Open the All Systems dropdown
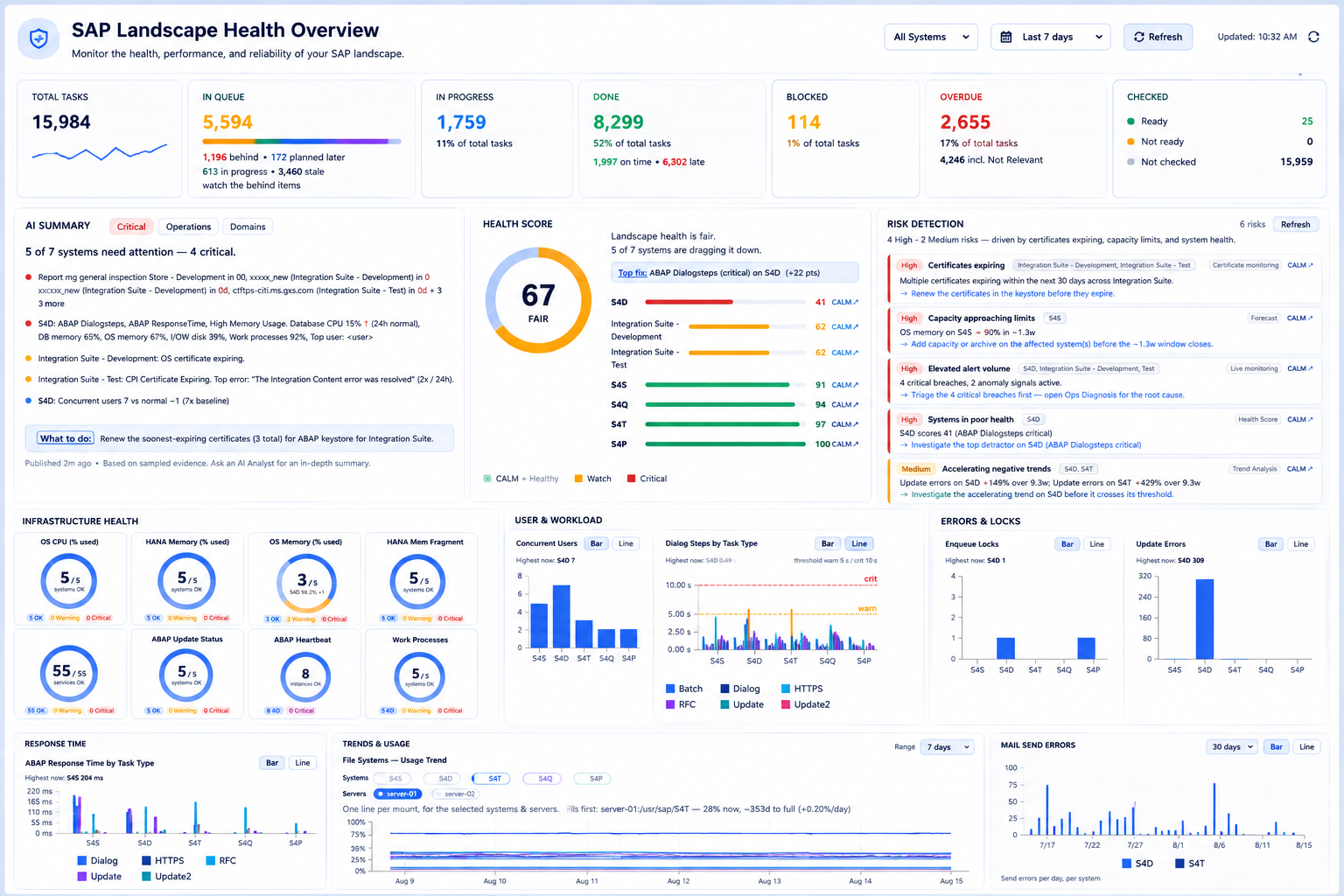Screen dimensions: 1344x896 tap(931, 37)
